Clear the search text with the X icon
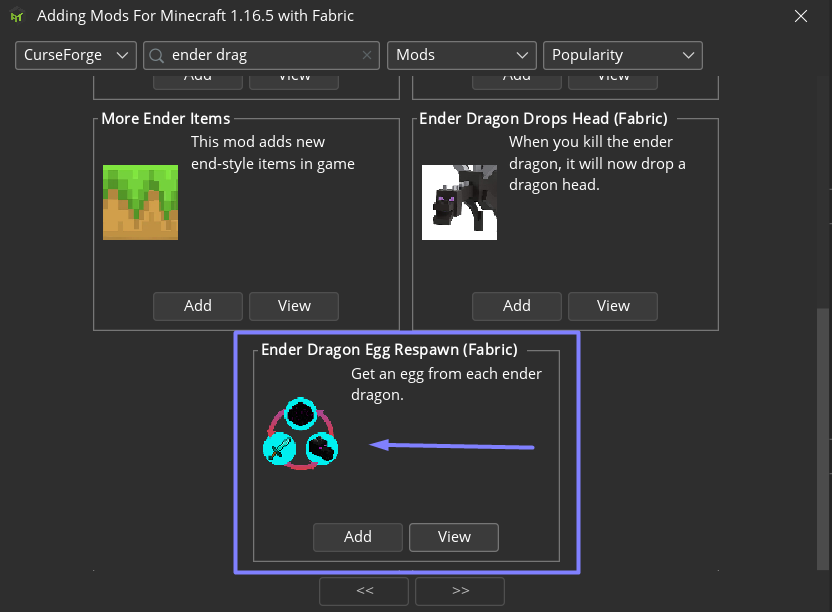The height and width of the screenshot is (612, 832). tap(367, 55)
